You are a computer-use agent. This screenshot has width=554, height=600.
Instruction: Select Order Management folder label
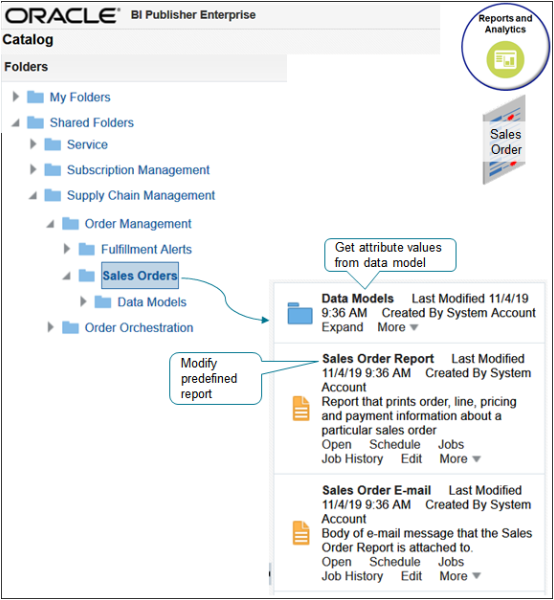138,223
